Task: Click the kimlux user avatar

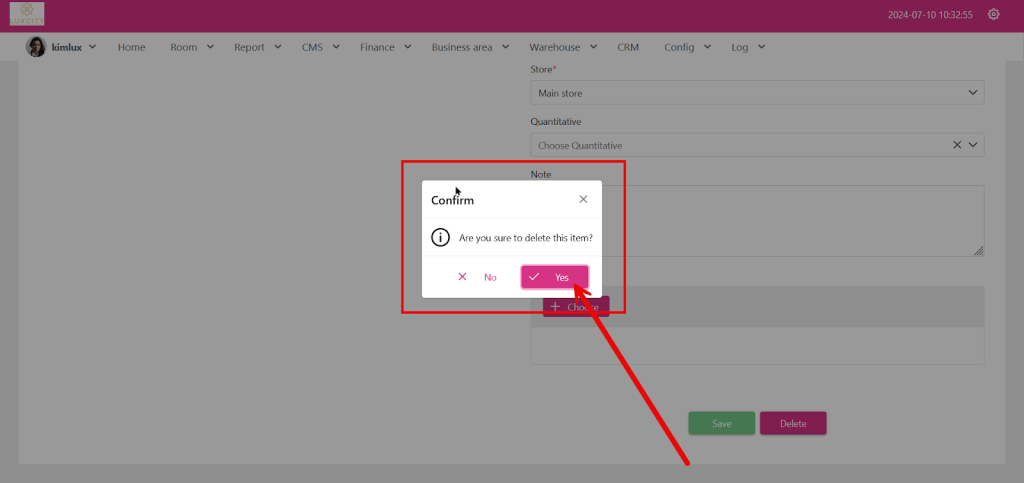Action: (x=36, y=47)
